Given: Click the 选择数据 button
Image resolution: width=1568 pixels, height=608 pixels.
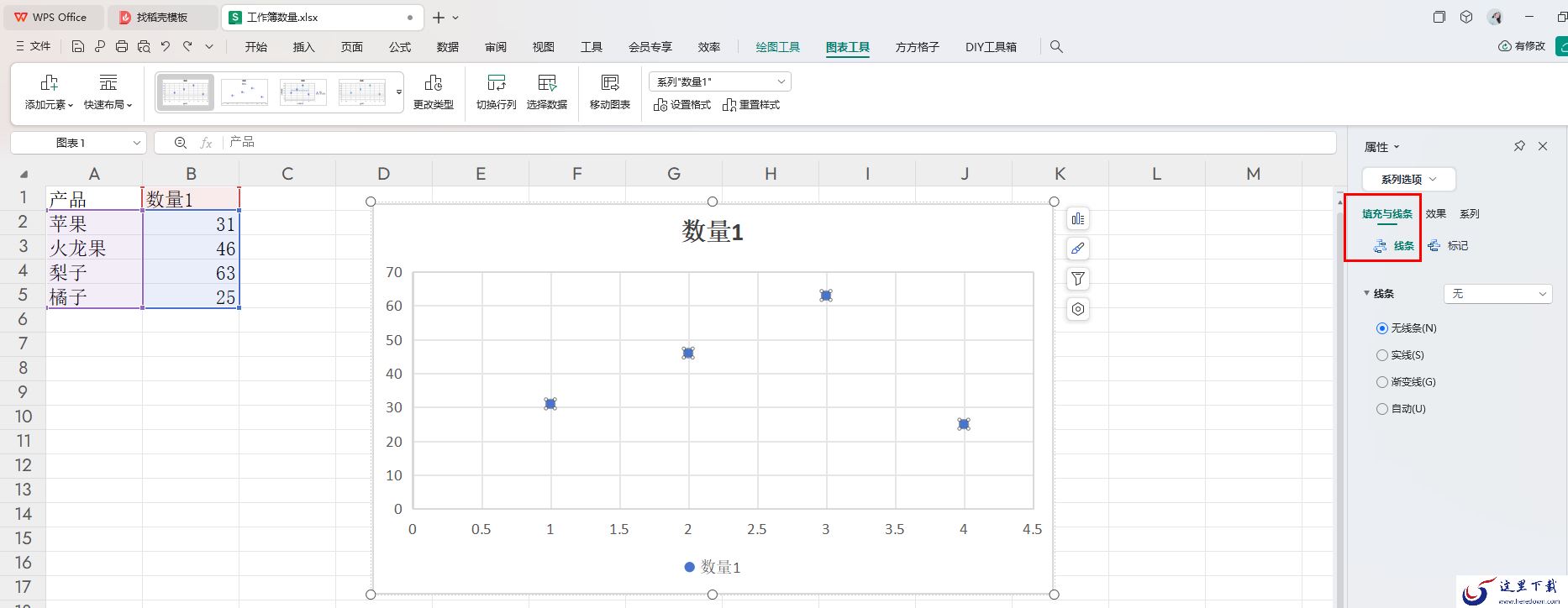Looking at the screenshot, I should [547, 92].
